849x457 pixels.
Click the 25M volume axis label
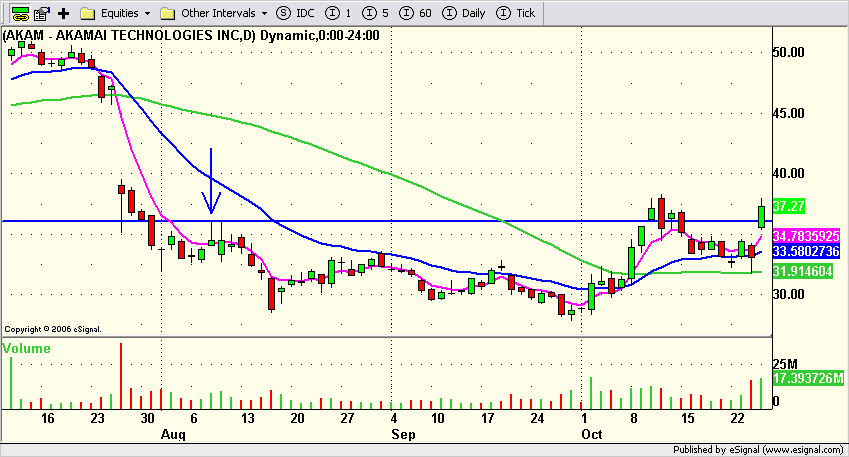point(785,364)
